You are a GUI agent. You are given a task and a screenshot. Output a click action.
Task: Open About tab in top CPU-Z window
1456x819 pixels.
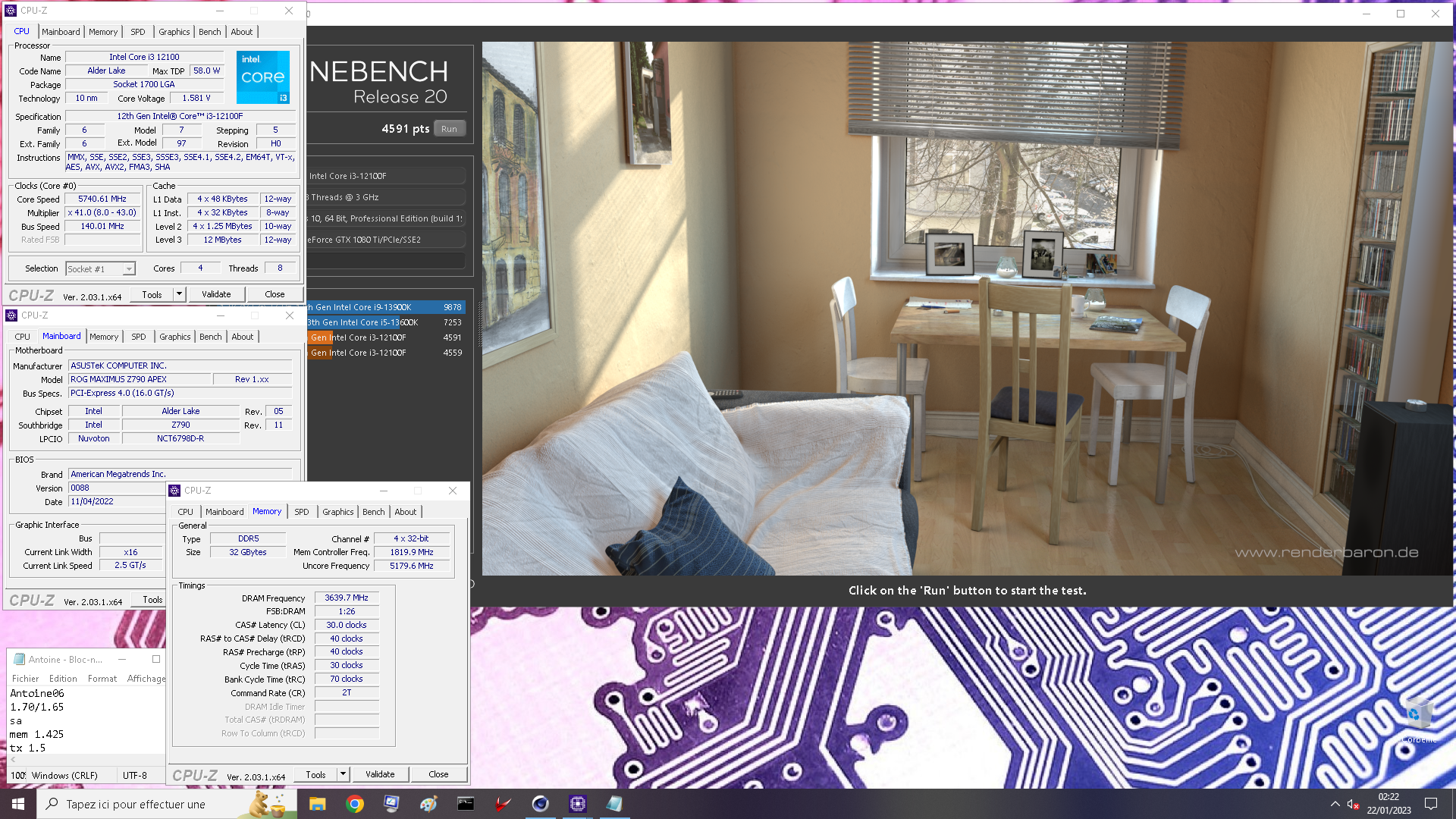click(242, 32)
